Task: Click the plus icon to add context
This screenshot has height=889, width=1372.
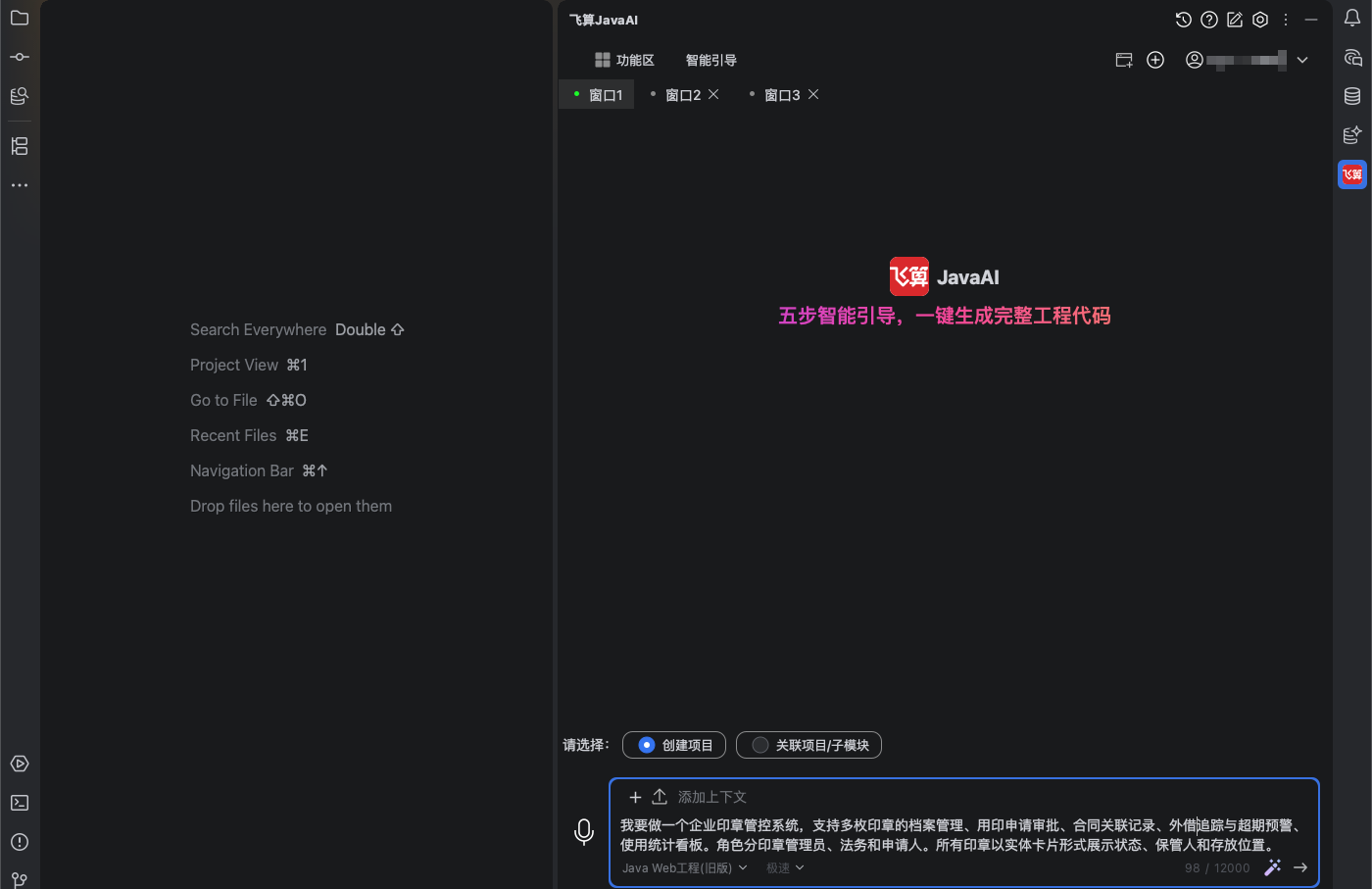Action: (635, 797)
